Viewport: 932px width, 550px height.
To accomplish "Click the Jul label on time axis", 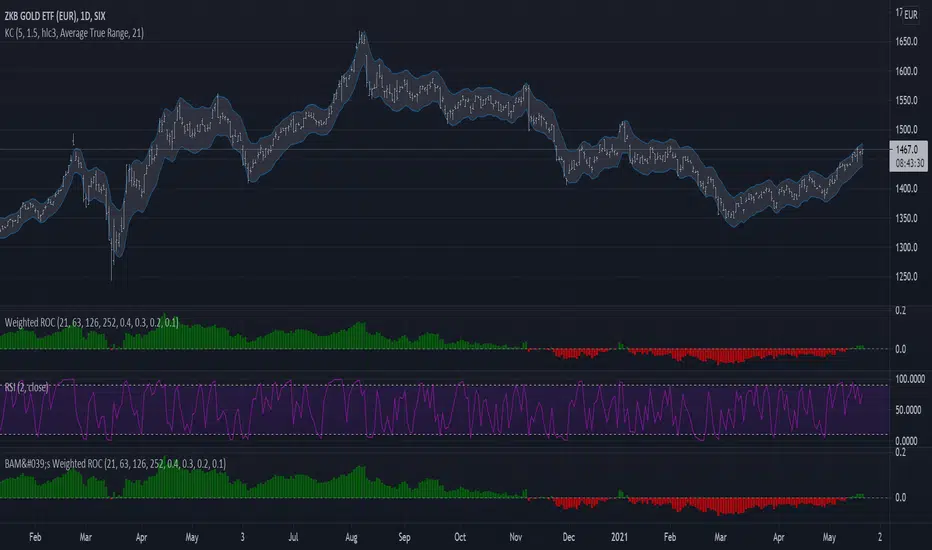I will tap(293, 538).
